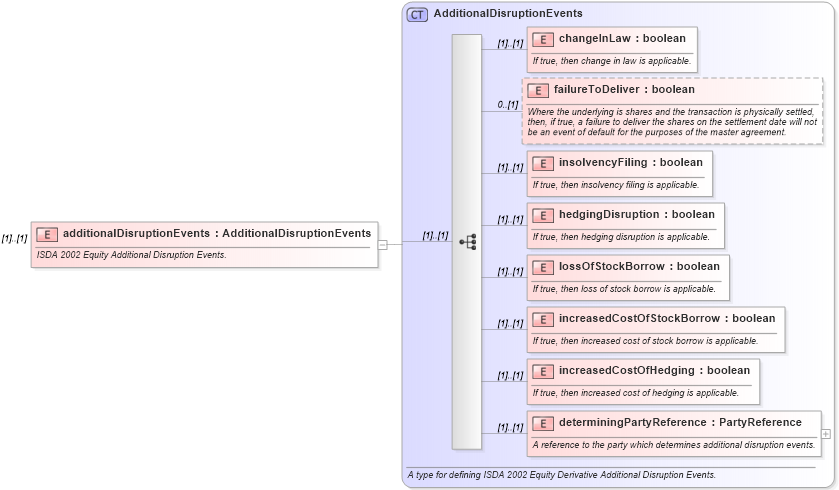839x490 pixels.
Task: Click the CT badge beside AdditionalDisruptionEvents
Action: tap(417, 14)
